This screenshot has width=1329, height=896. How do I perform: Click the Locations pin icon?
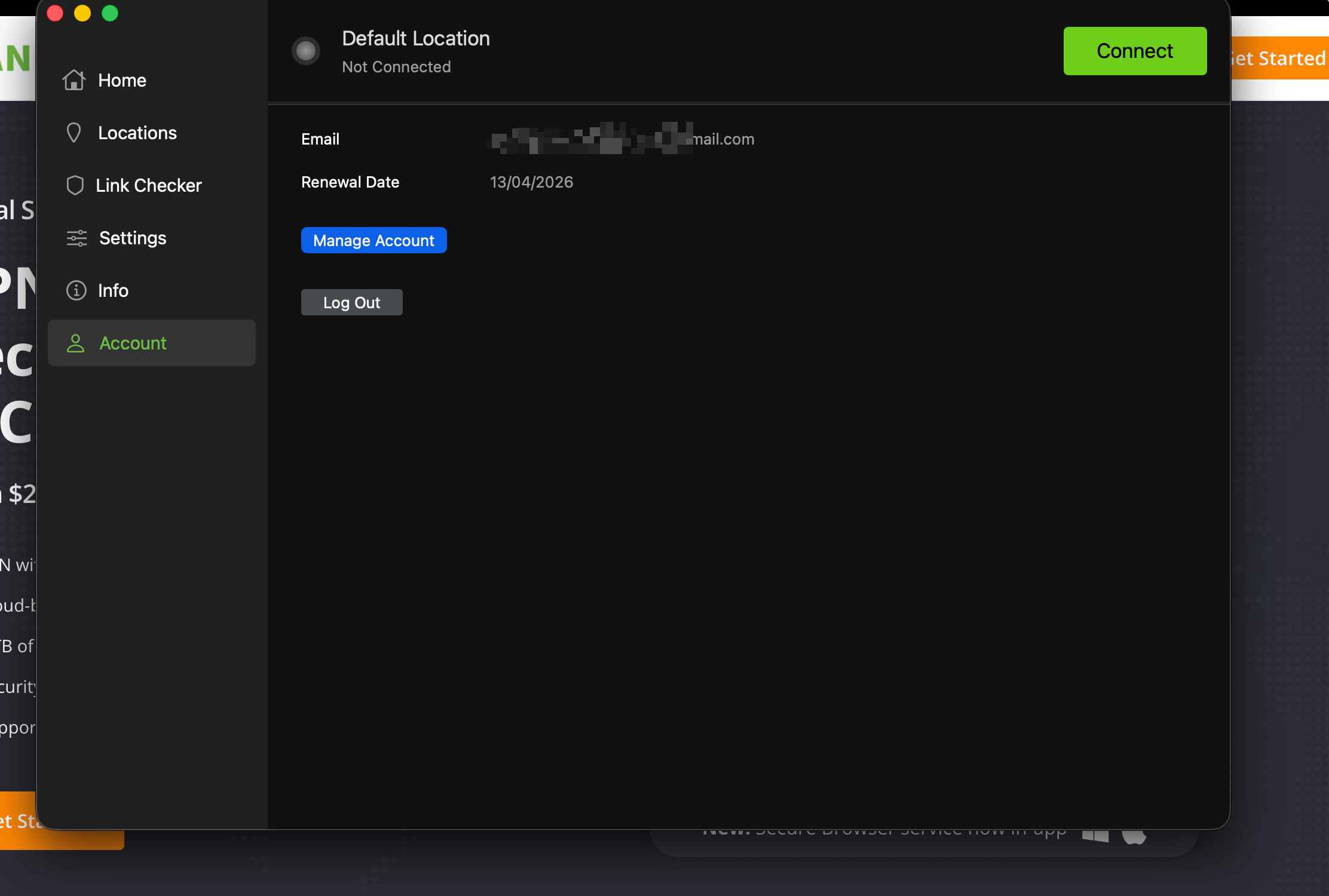(74, 133)
